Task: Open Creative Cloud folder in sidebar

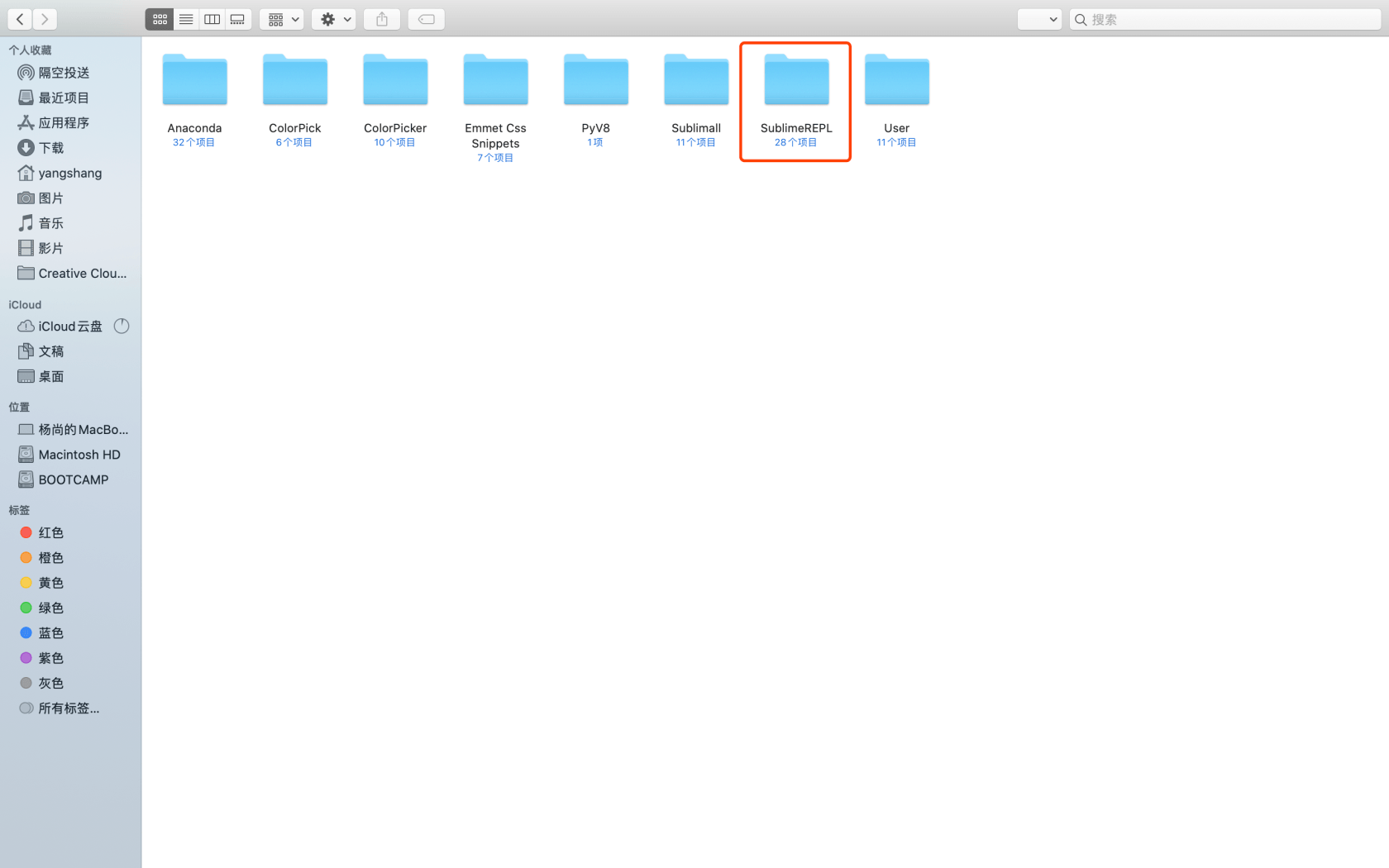Action: click(70, 274)
